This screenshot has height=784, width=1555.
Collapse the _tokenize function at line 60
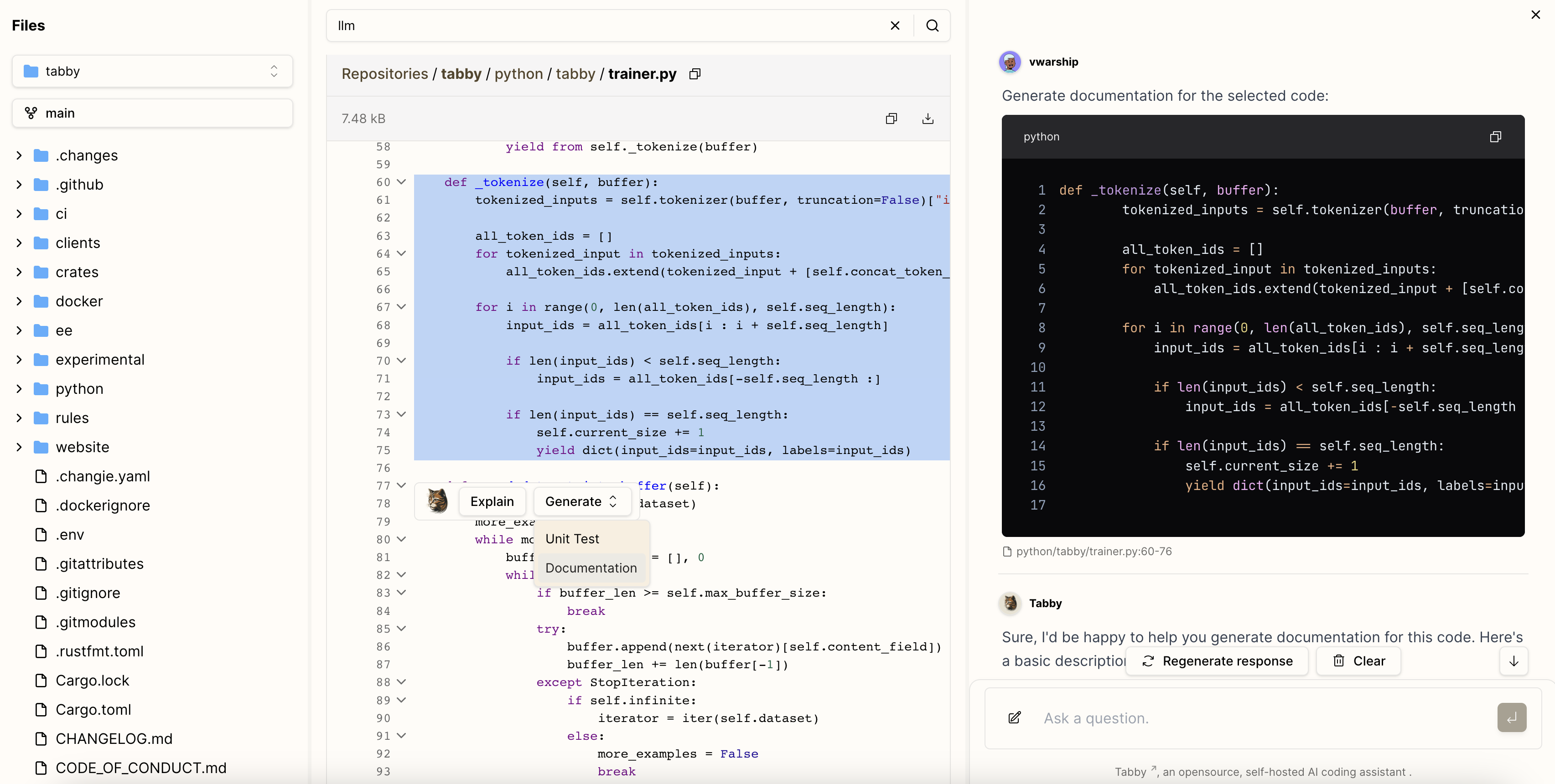point(401,182)
